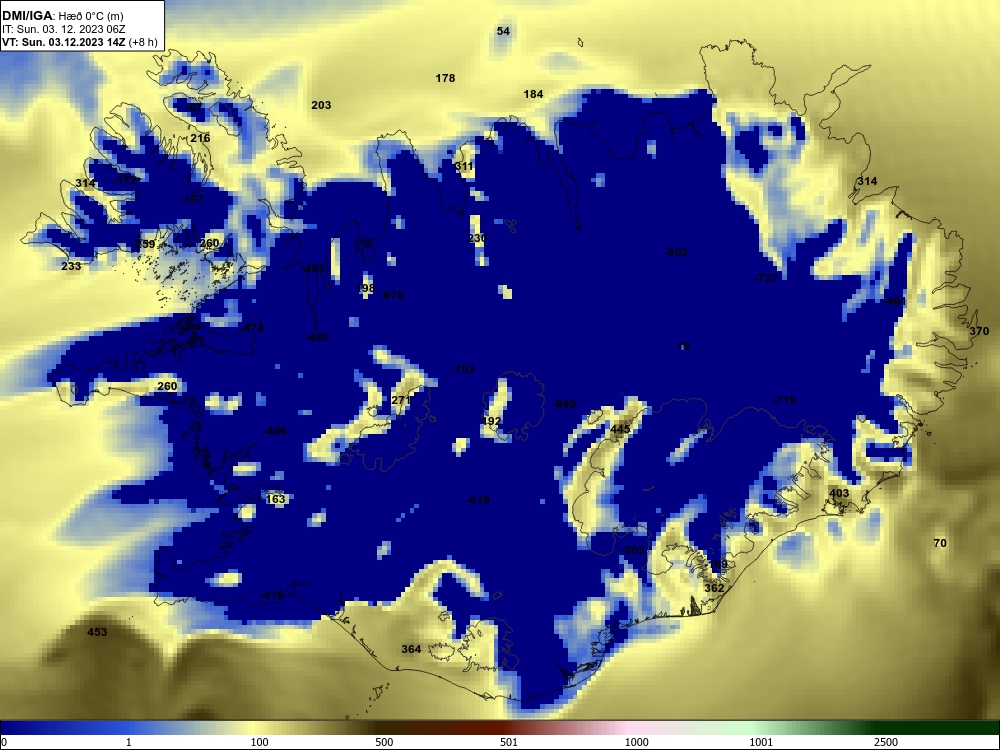Screen dimensions: 1000x750
Task: Click the legend tick label 2500
Action: [886, 742]
